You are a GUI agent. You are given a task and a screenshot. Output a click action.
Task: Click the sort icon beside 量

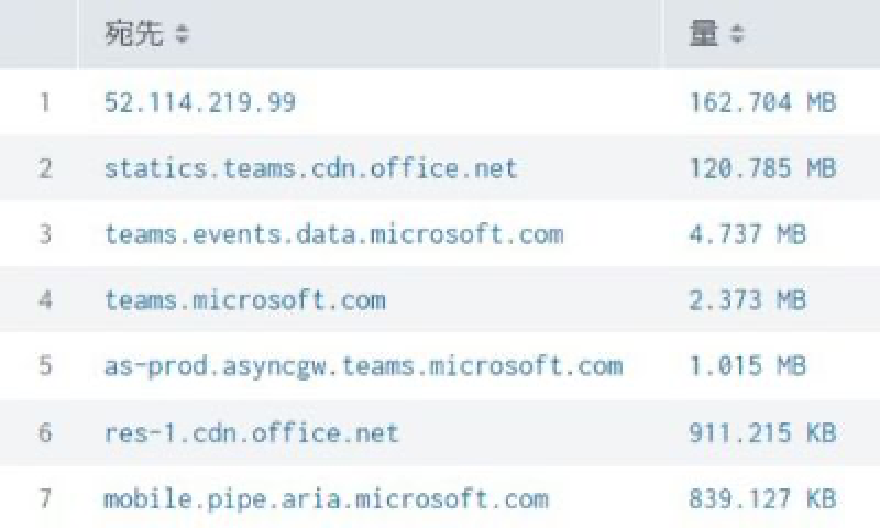pyautogui.click(x=738, y=35)
